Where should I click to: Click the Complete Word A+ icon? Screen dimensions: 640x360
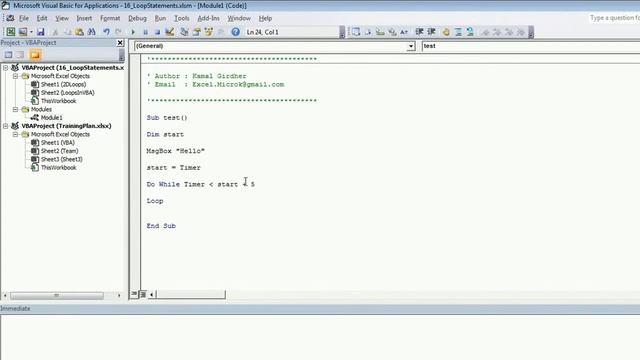coord(404,32)
